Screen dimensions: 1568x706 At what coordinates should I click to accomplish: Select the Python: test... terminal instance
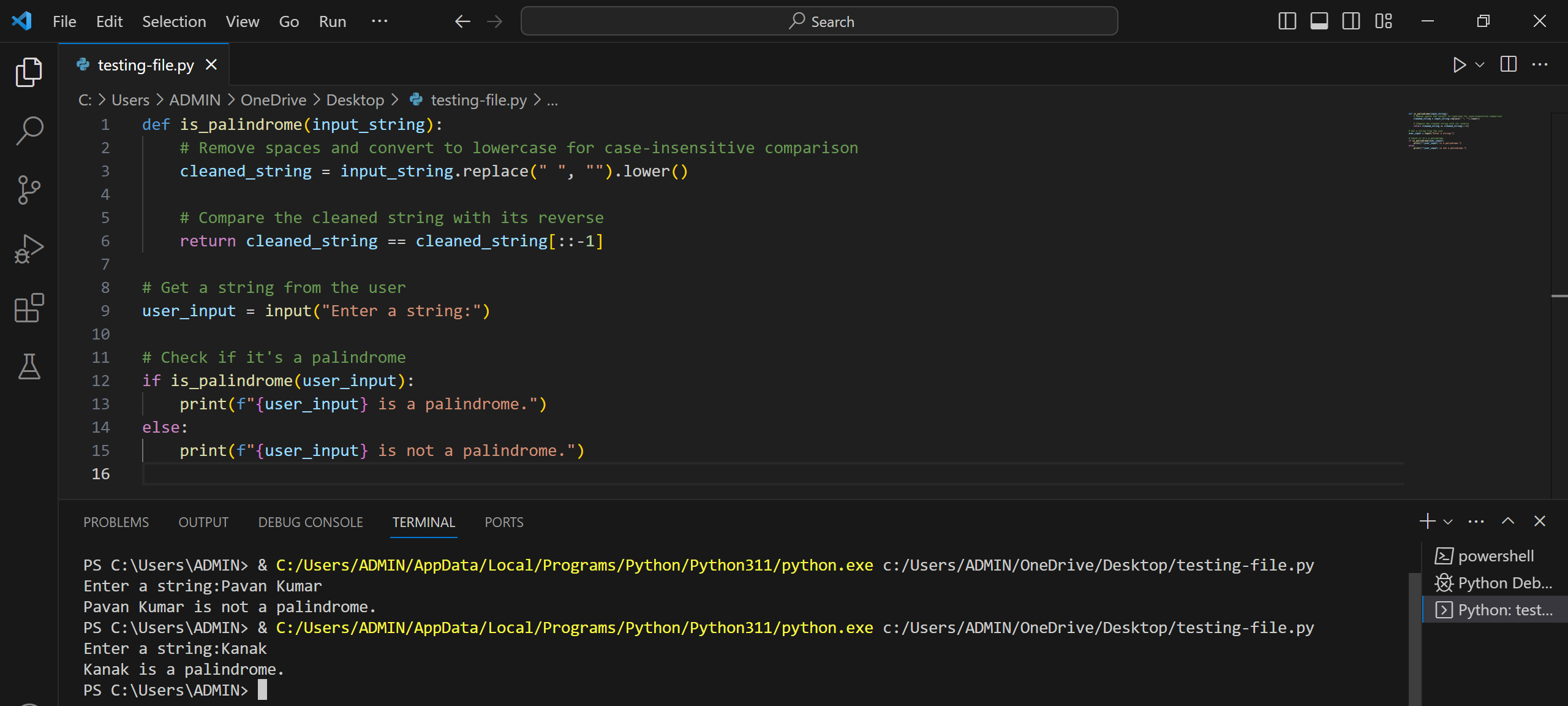tap(1494, 610)
